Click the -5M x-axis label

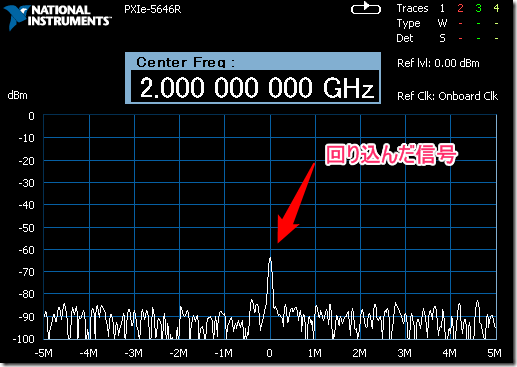click(x=44, y=353)
